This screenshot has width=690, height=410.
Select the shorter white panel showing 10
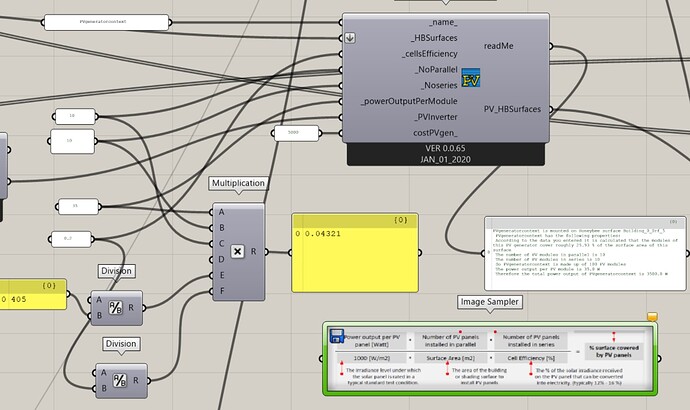pos(75,117)
